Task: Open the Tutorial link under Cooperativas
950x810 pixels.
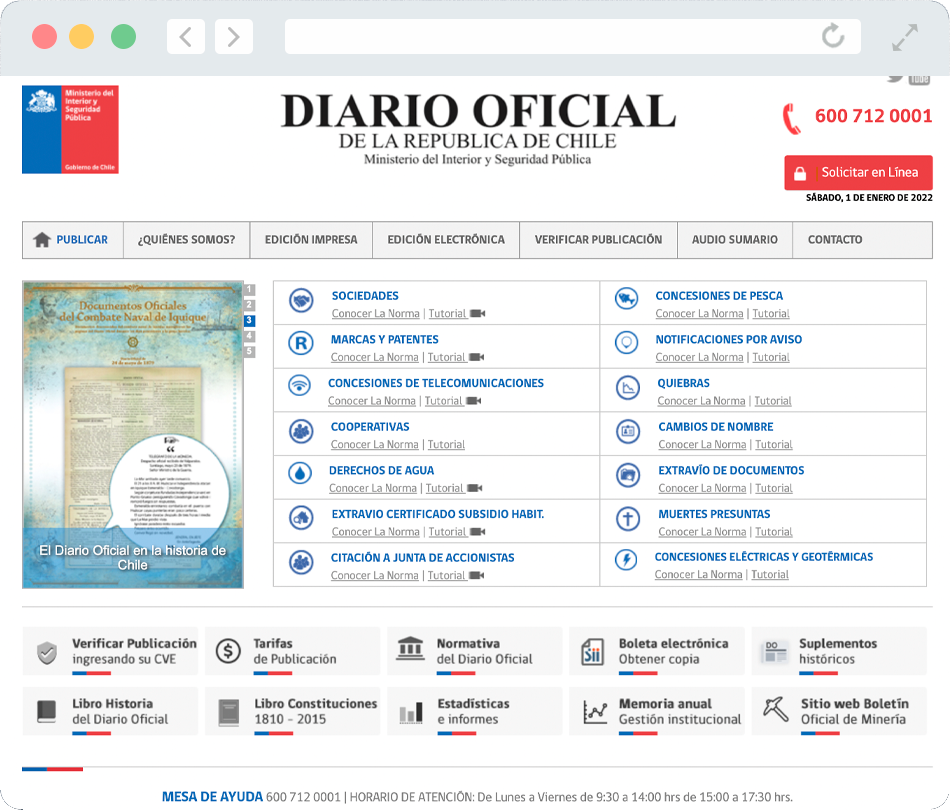Action: click(x=446, y=445)
